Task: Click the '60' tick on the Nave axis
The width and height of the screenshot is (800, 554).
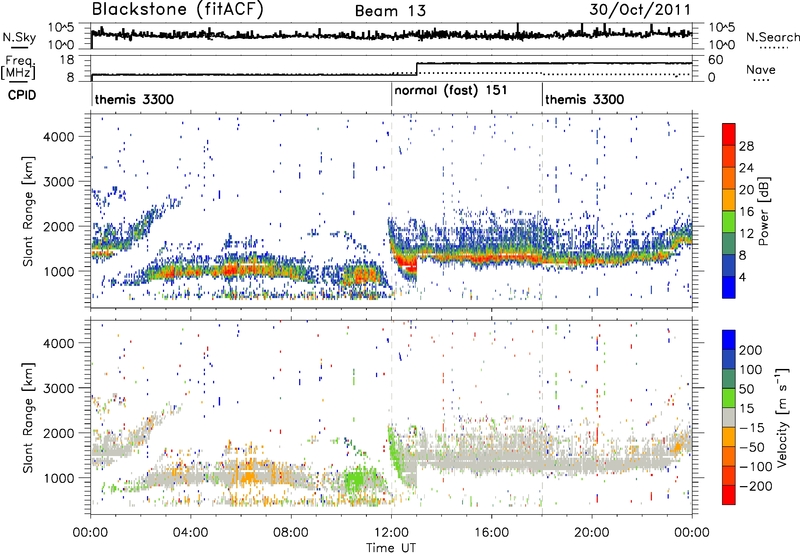Action: click(x=715, y=60)
